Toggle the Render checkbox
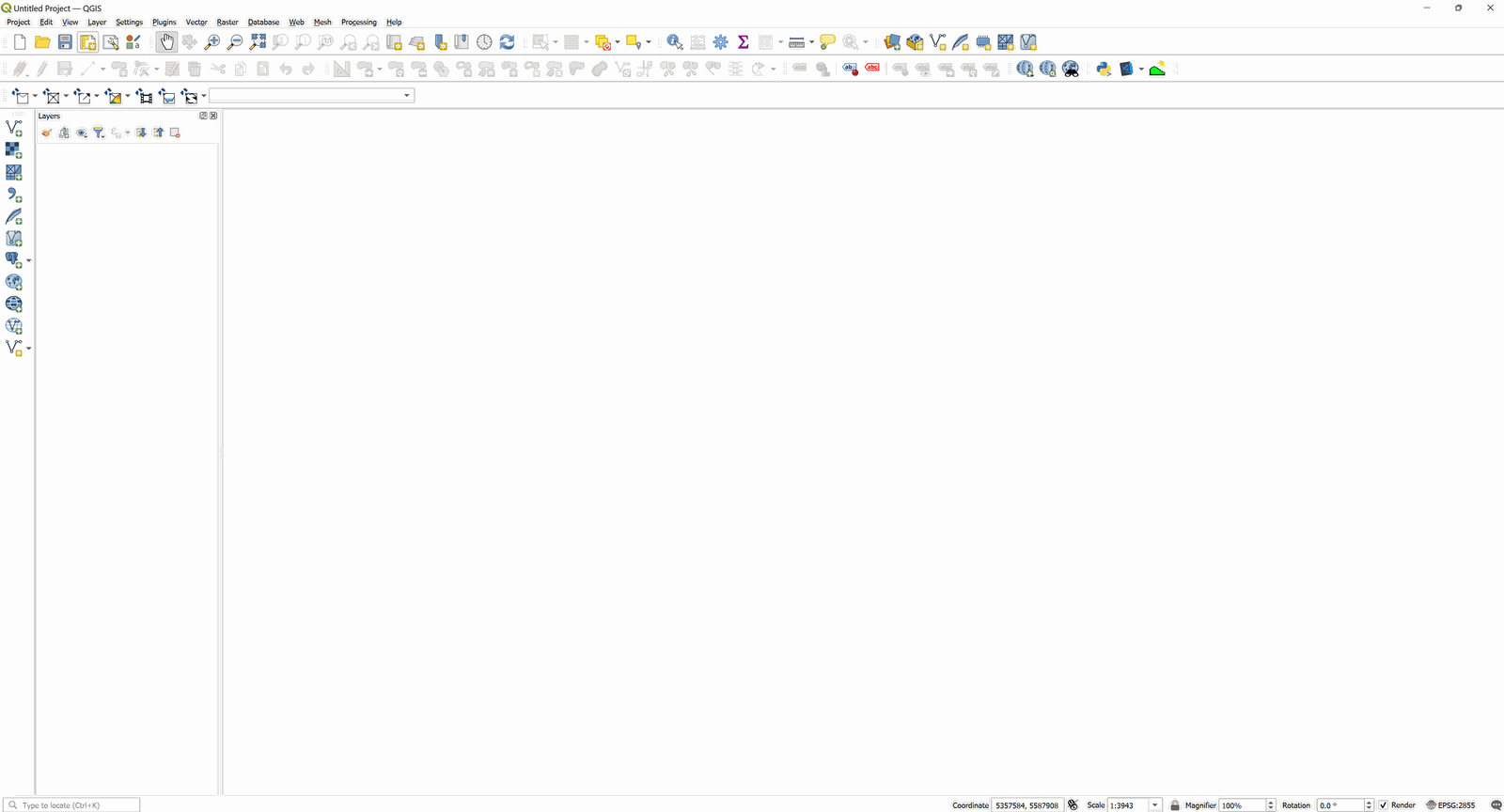This screenshot has width=1504, height=812. coord(1383,805)
